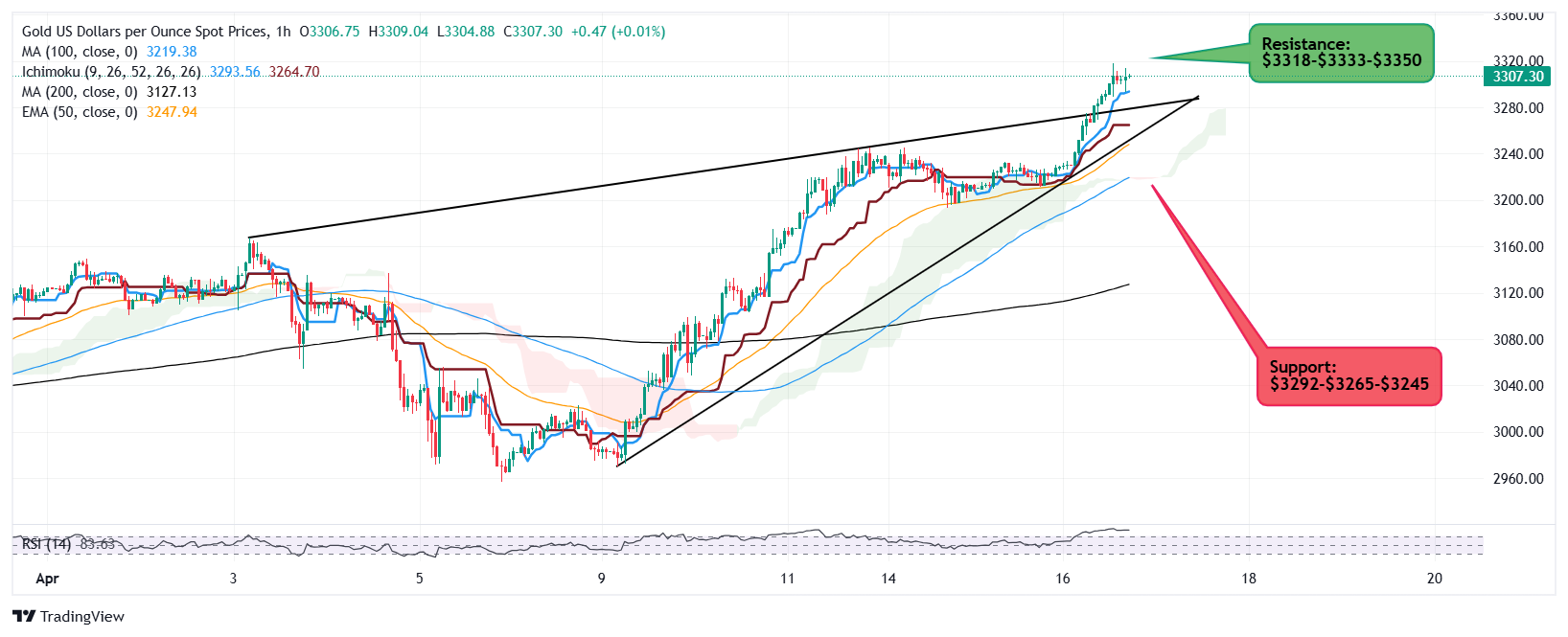Click the orange EMA value 3247.94
The width and height of the screenshot is (1568, 637).
click(172, 112)
